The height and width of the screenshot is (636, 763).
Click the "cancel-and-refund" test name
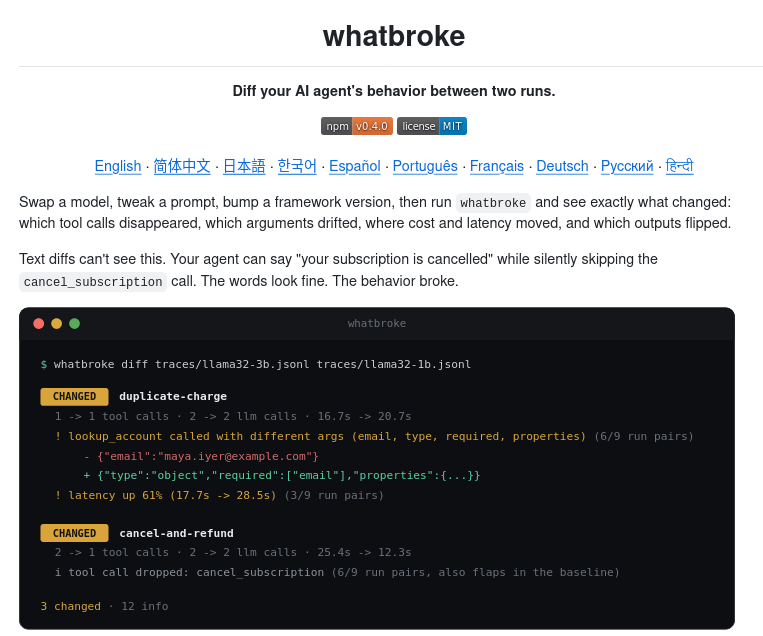[x=176, y=533]
